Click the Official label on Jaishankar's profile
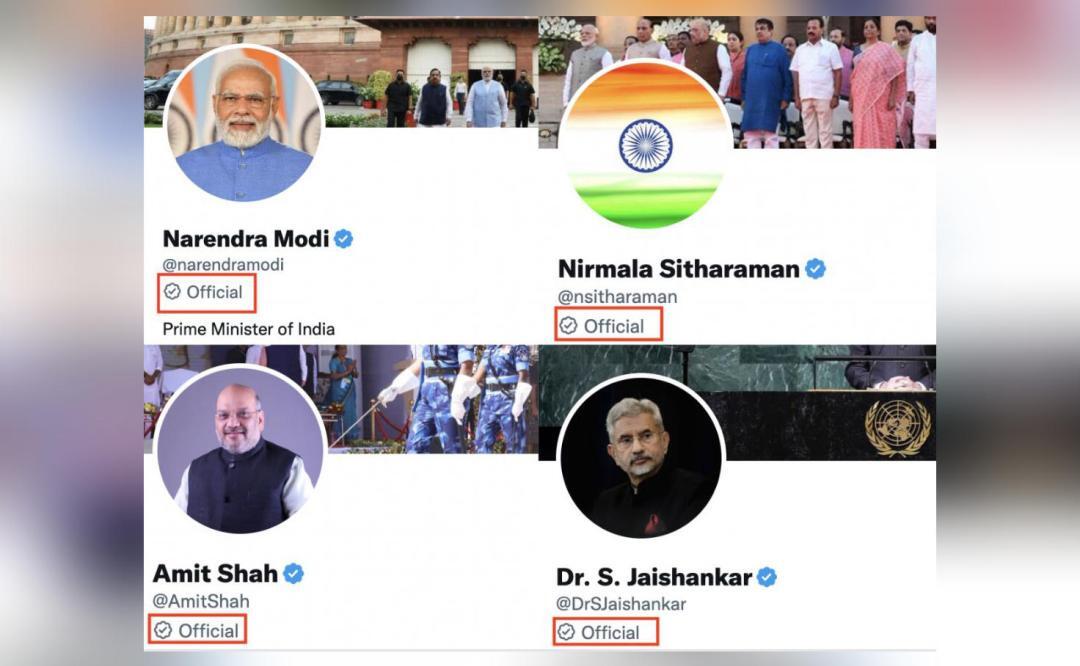The image size is (1080, 666). click(610, 633)
